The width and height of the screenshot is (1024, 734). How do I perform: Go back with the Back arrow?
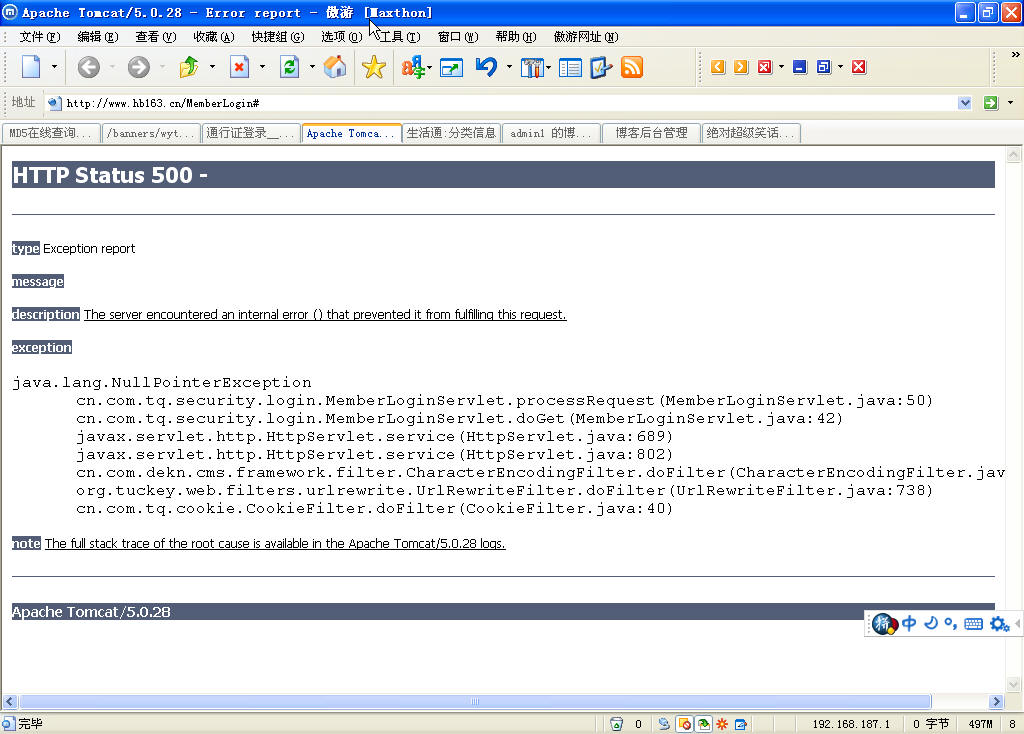pos(89,67)
